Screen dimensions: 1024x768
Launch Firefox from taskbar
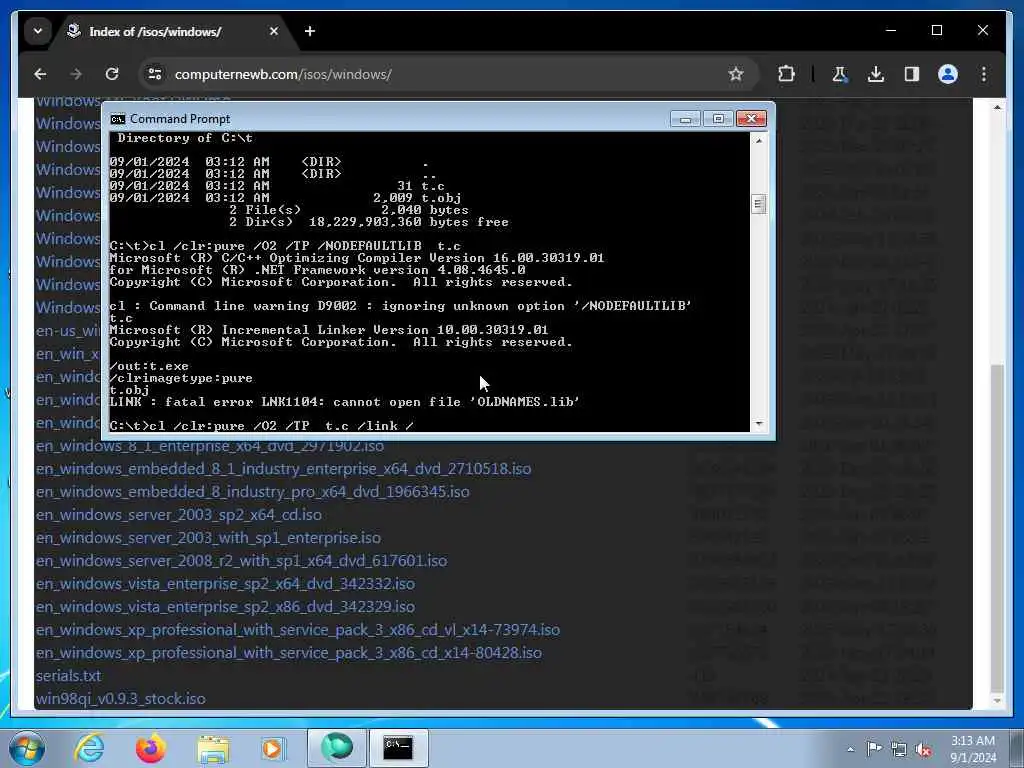150,748
